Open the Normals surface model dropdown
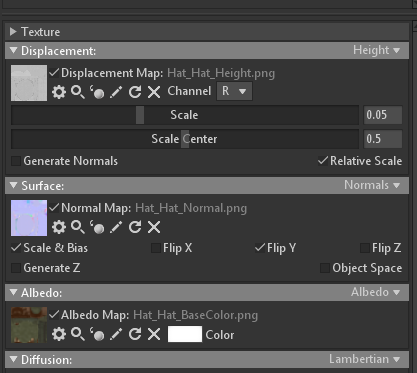417x373 pixels. point(372,185)
